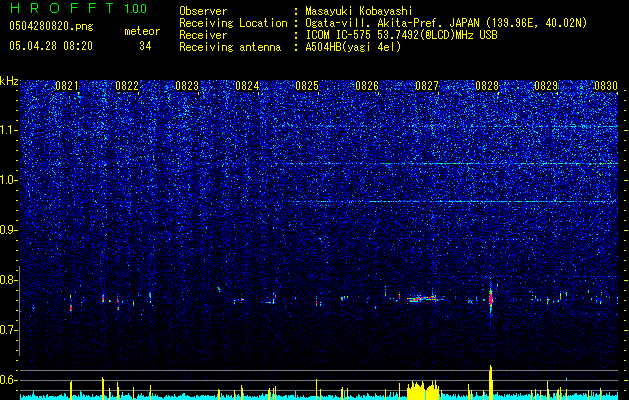Viewport: 629px width, 400px height.
Task: Click the meteor label
Action: tap(142, 31)
